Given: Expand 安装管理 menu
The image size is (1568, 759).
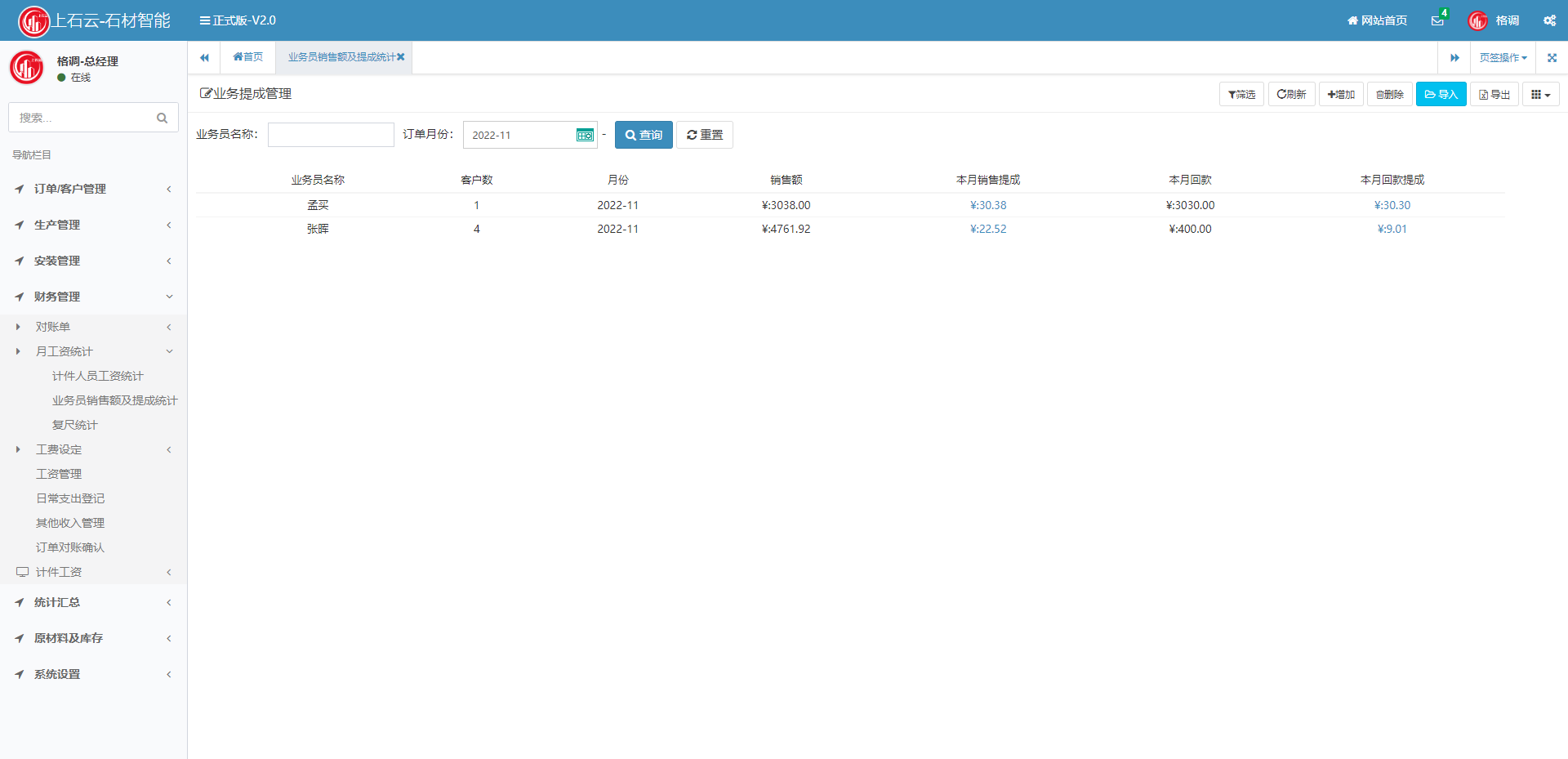Looking at the screenshot, I should point(93,261).
